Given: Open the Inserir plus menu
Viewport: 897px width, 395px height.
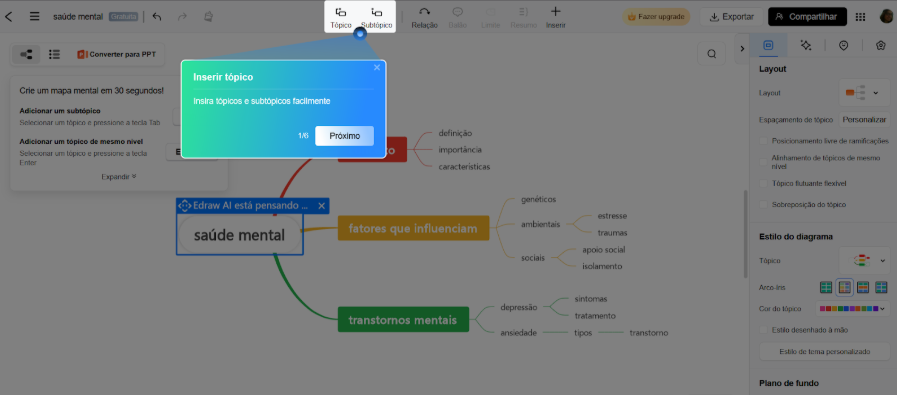Looking at the screenshot, I should (x=555, y=17).
